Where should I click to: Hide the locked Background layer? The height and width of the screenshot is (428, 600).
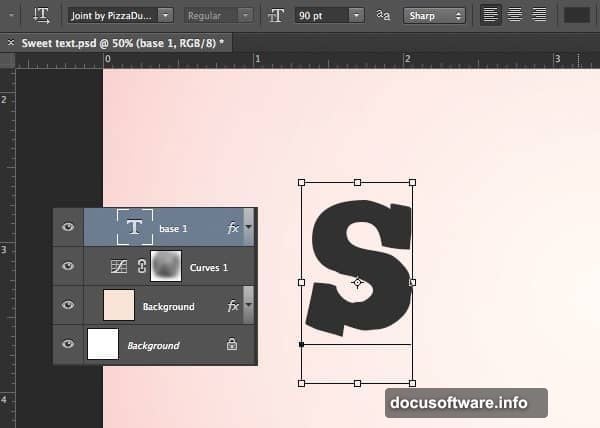pyautogui.click(x=68, y=345)
